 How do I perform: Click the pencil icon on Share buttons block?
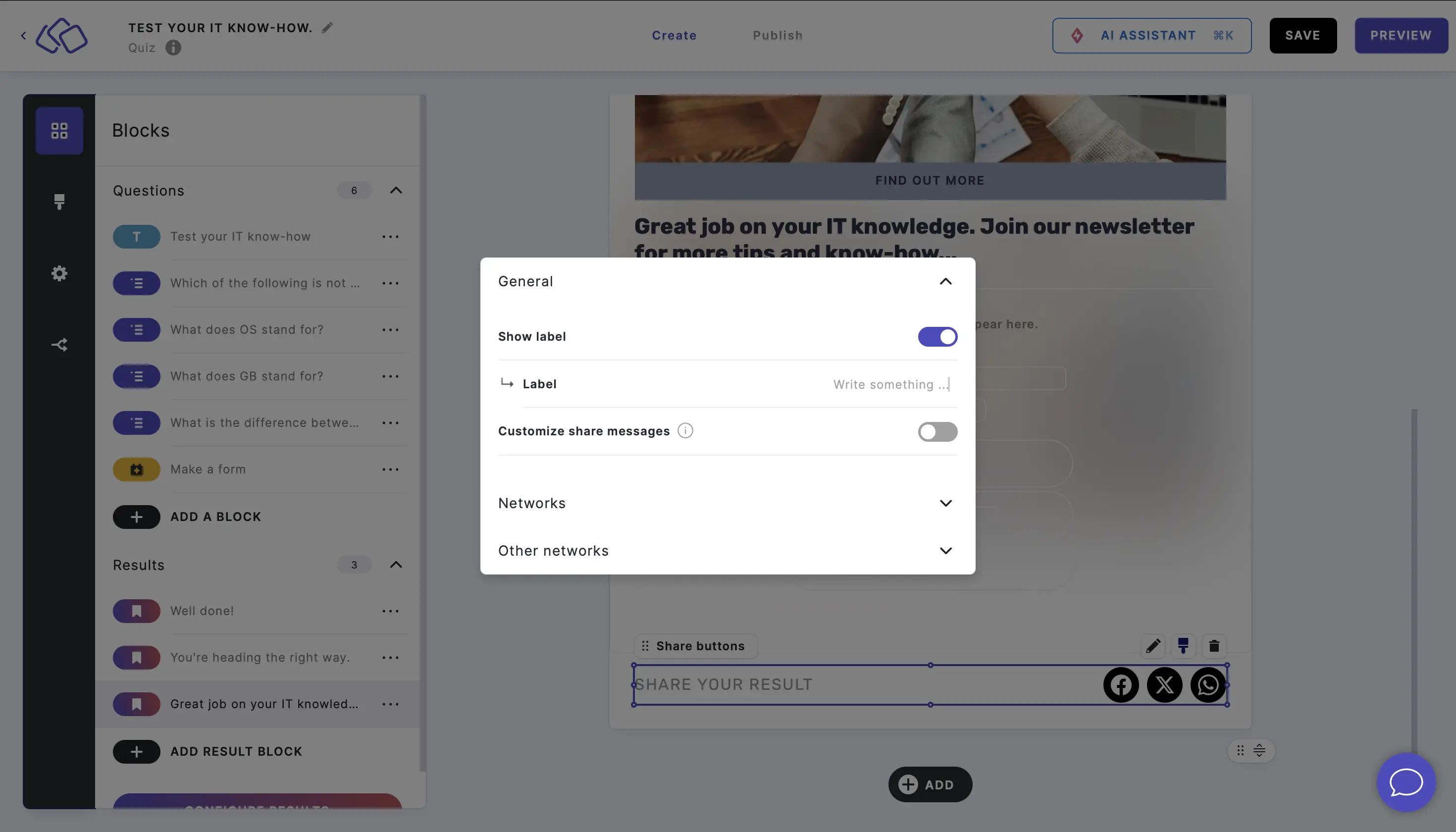[1152, 646]
